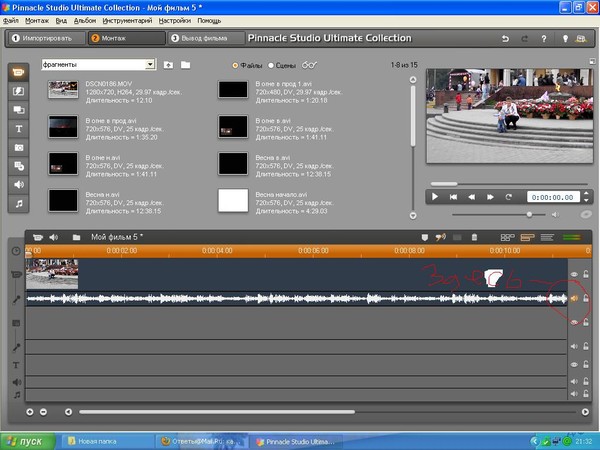This screenshot has width=600, height=450.
Task: Select the DSCN0186.MOV thumbnail
Action: pos(63,90)
